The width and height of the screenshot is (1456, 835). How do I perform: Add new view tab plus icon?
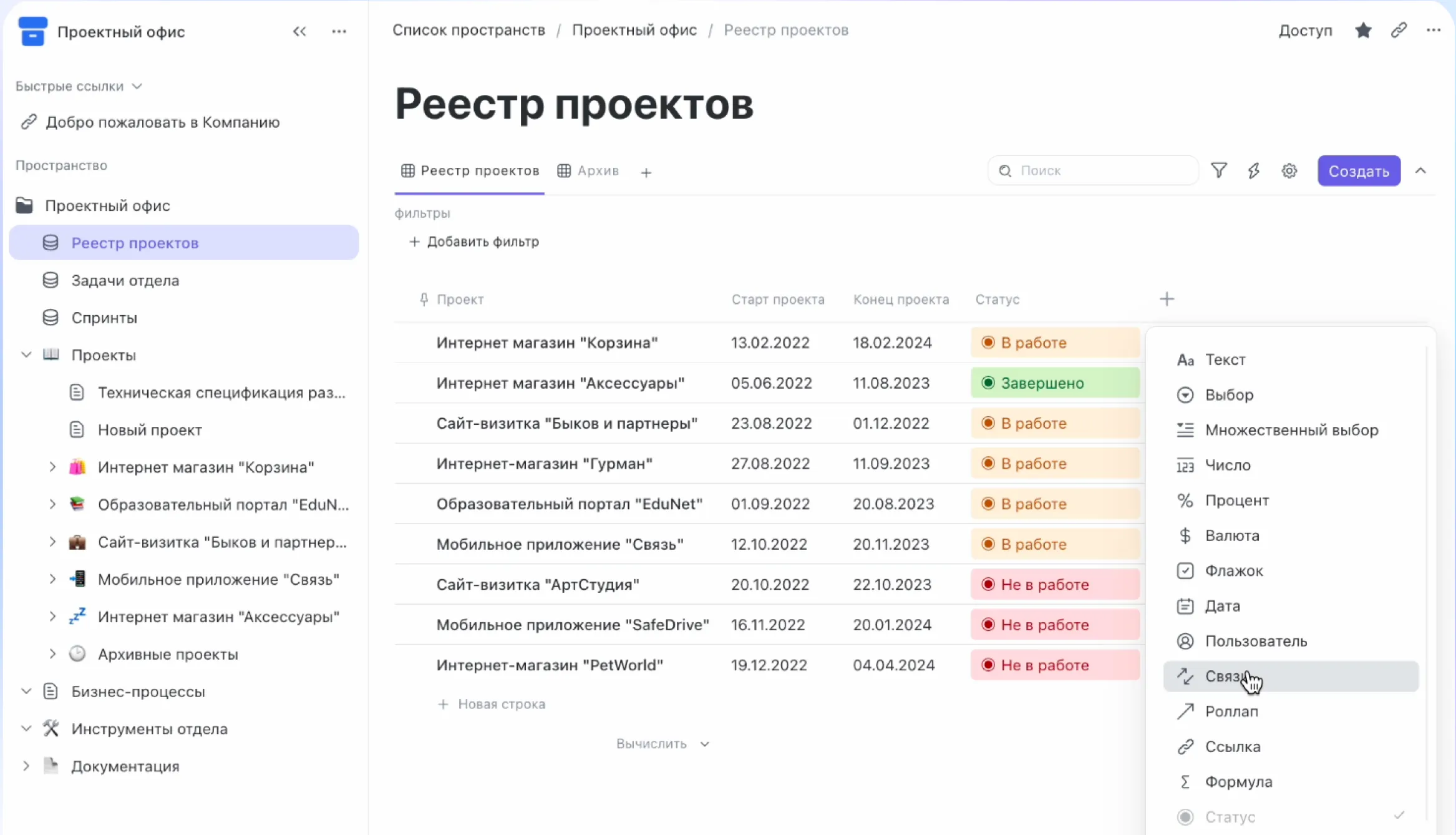point(646,172)
